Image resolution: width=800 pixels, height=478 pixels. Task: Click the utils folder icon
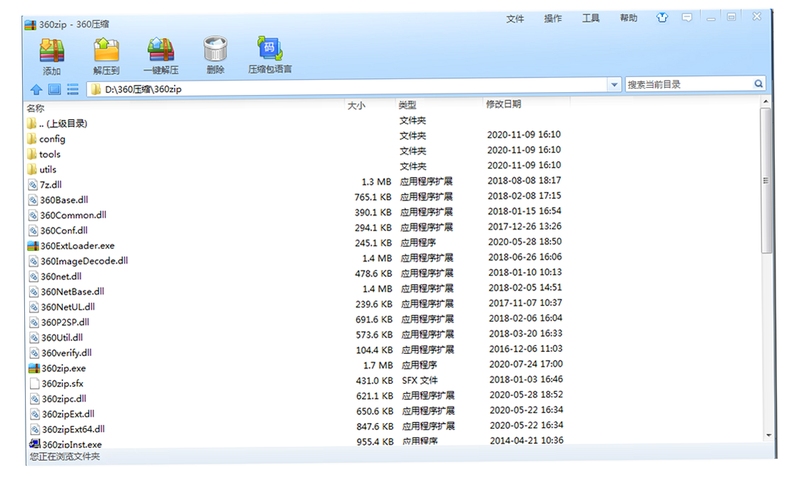32,169
